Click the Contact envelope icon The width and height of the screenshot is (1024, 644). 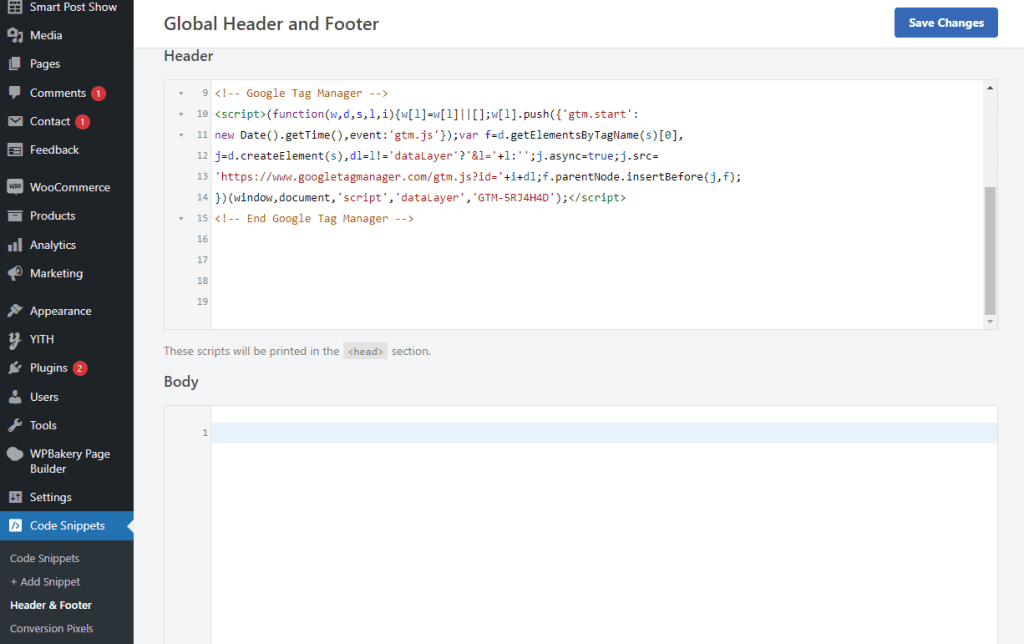click(x=15, y=121)
